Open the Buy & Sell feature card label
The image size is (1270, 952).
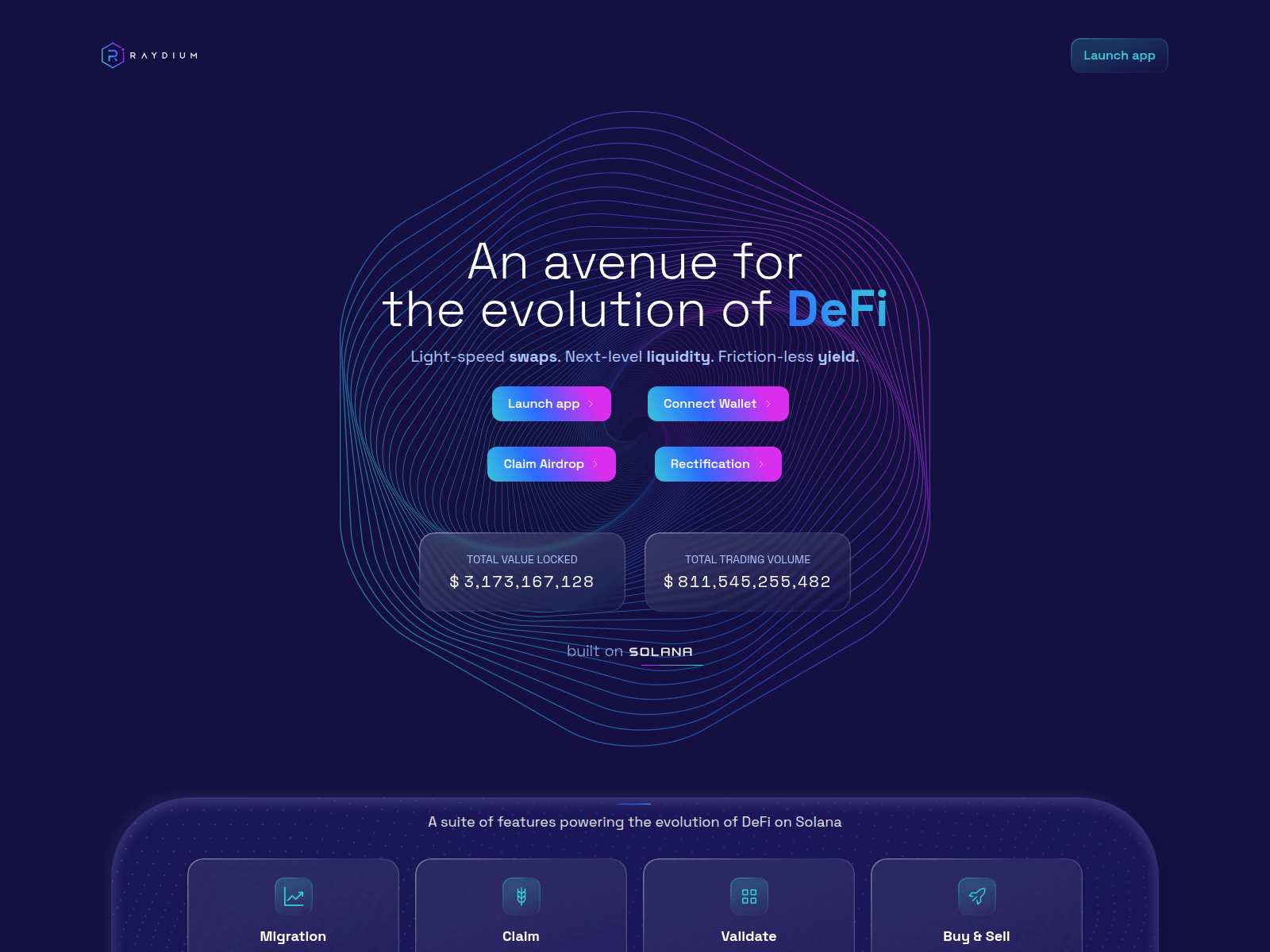tap(976, 936)
